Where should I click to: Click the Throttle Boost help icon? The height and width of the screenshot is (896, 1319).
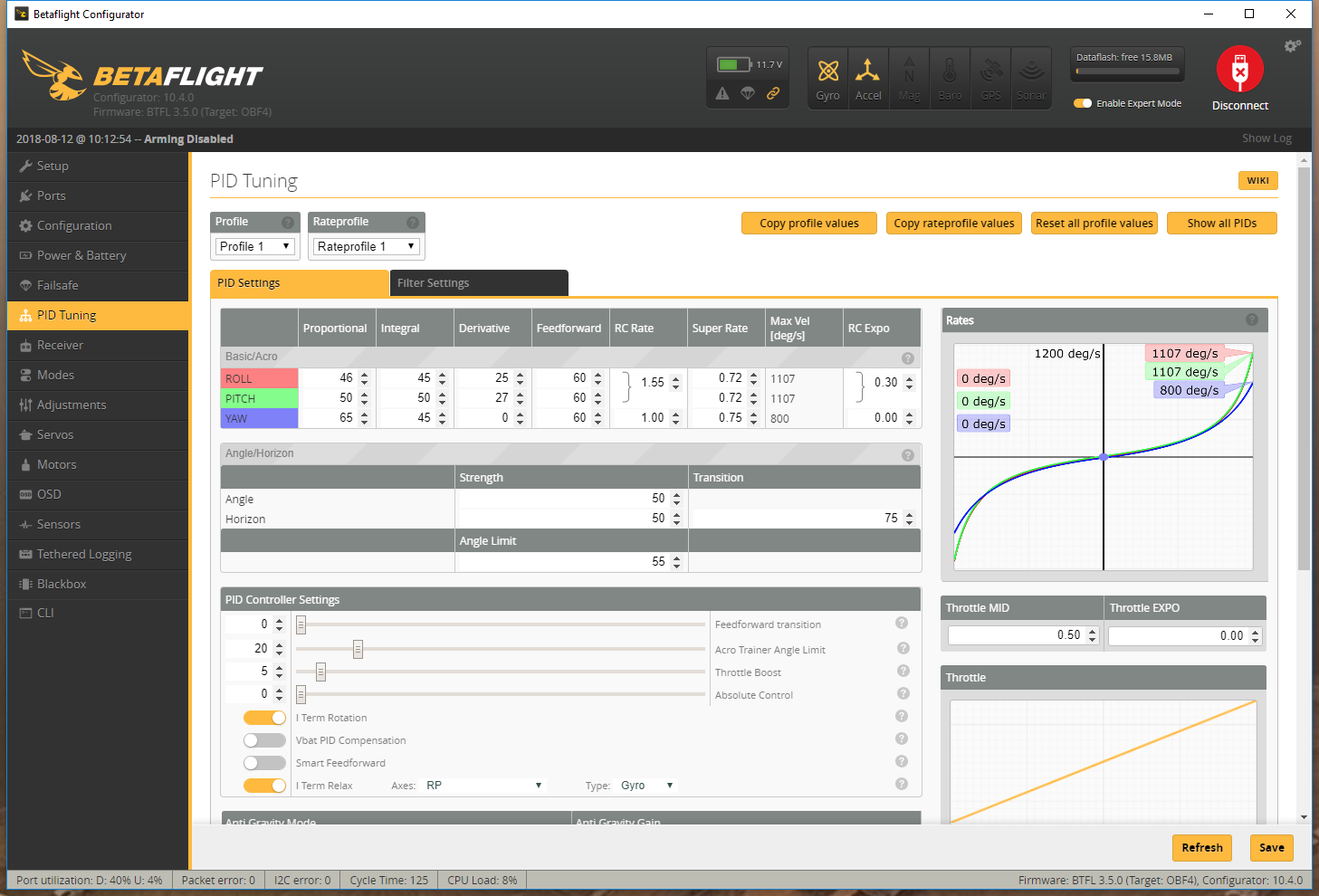[x=903, y=671]
